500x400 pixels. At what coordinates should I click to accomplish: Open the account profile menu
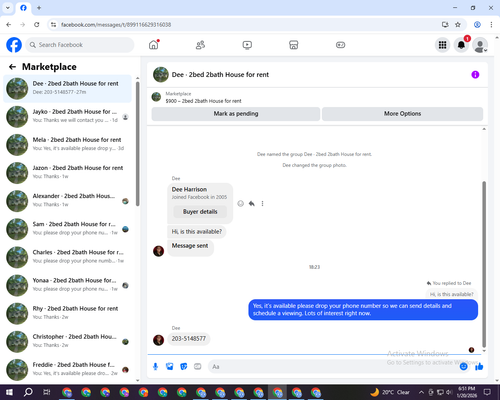(x=480, y=45)
